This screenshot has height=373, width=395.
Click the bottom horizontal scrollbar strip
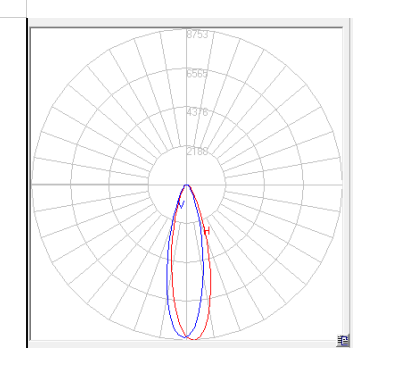[x=183, y=344]
